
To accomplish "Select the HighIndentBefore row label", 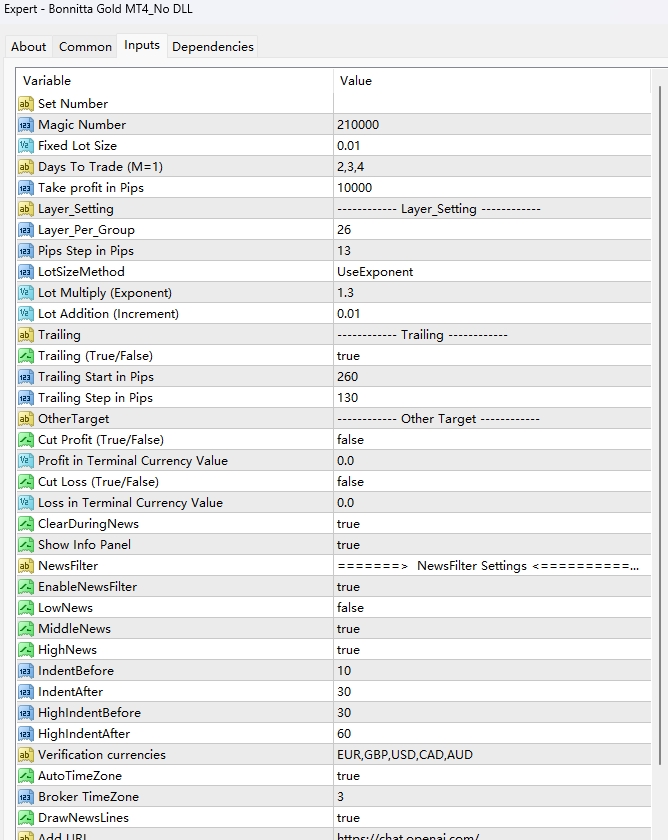I will point(89,713).
